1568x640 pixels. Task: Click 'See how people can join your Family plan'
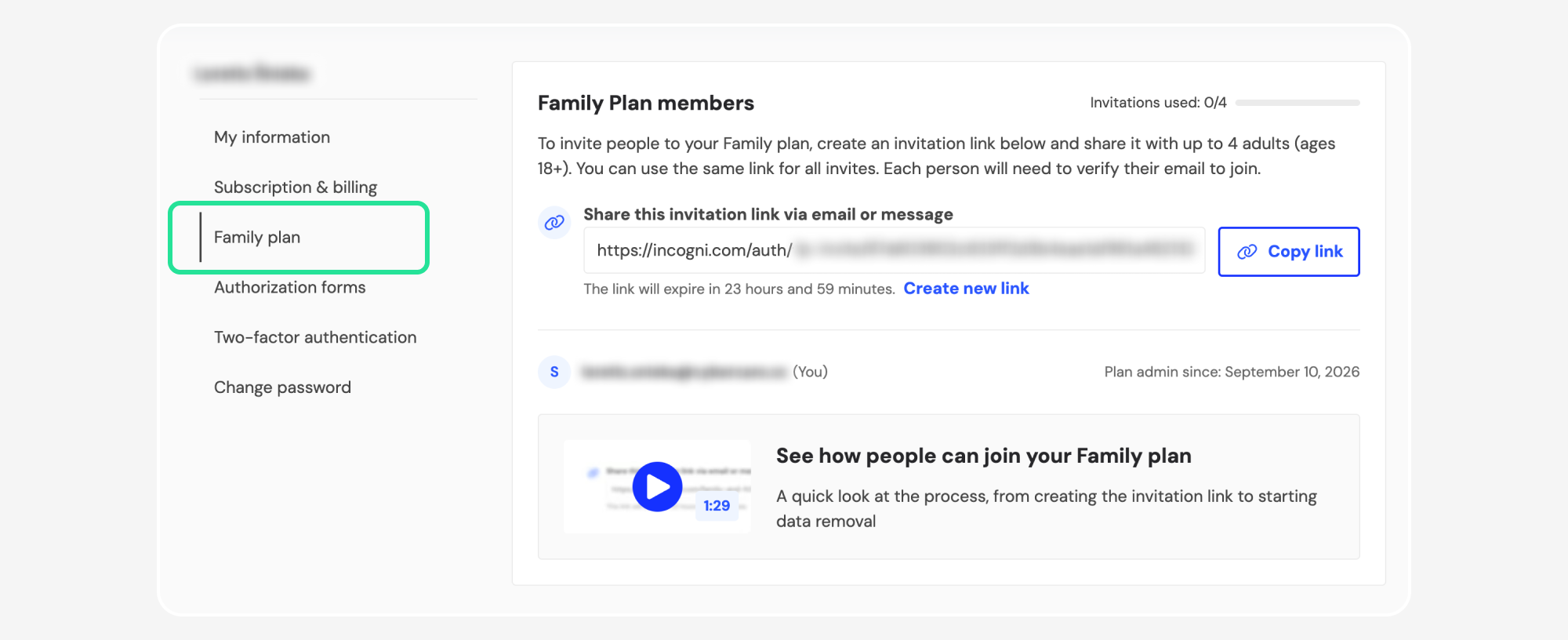tap(984, 456)
